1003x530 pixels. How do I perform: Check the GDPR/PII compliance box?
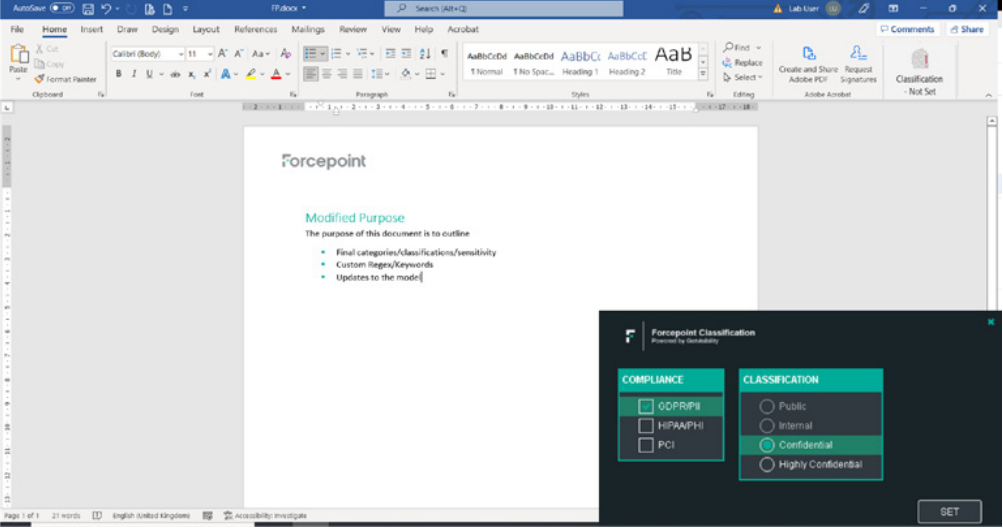click(x=645, y=406)
